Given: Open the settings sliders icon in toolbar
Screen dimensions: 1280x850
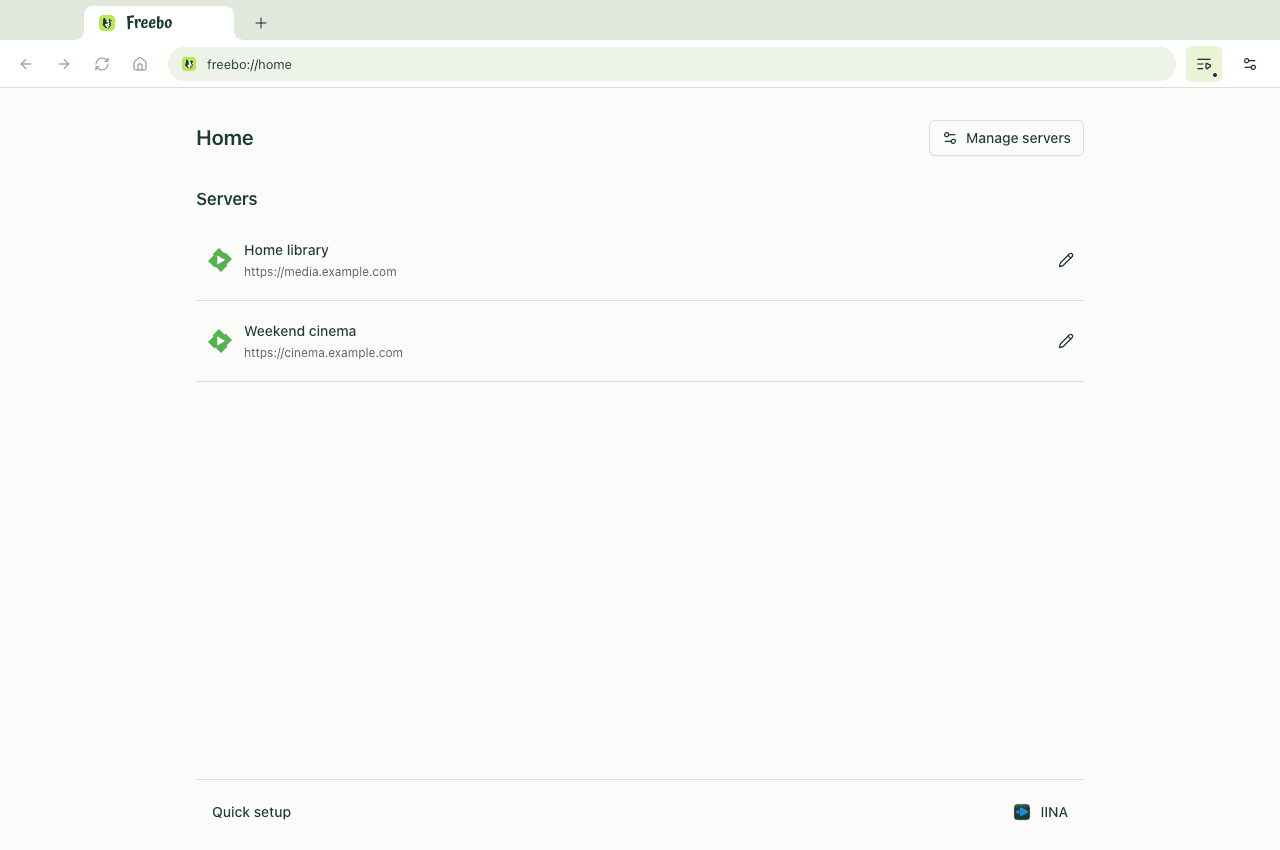Looking at the screenshot, I should point(1250,64).
